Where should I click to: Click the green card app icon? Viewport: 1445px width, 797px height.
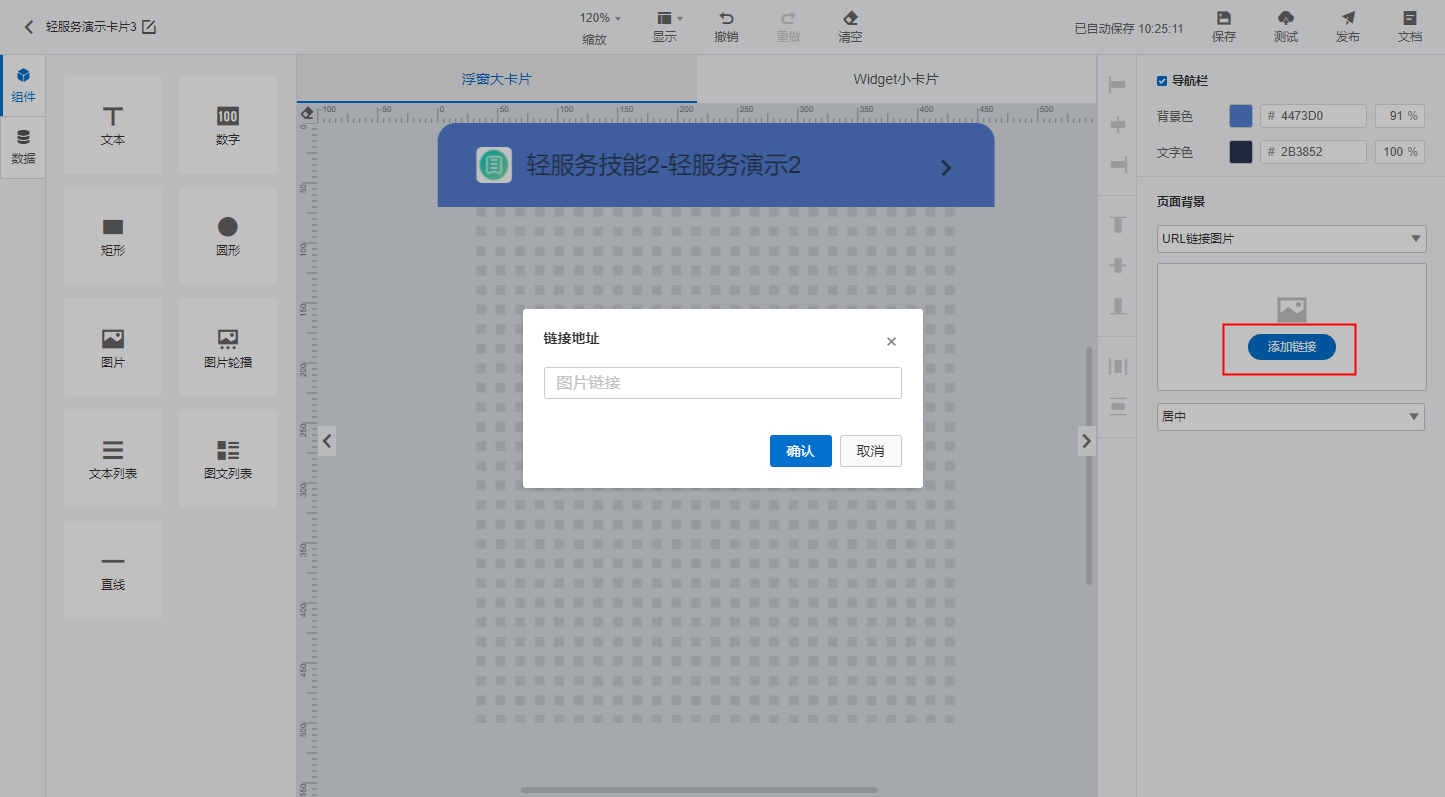[x=494, y=165]
